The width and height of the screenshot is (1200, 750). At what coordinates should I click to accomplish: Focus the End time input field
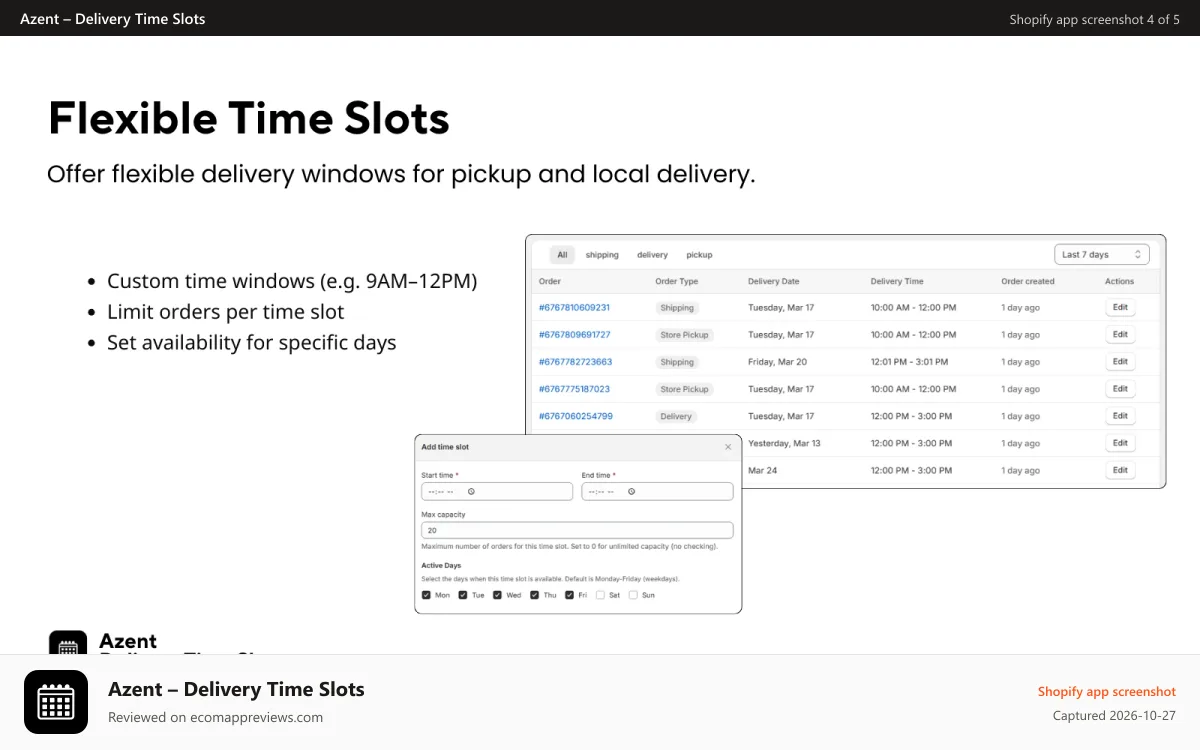(x=657, y=492)
